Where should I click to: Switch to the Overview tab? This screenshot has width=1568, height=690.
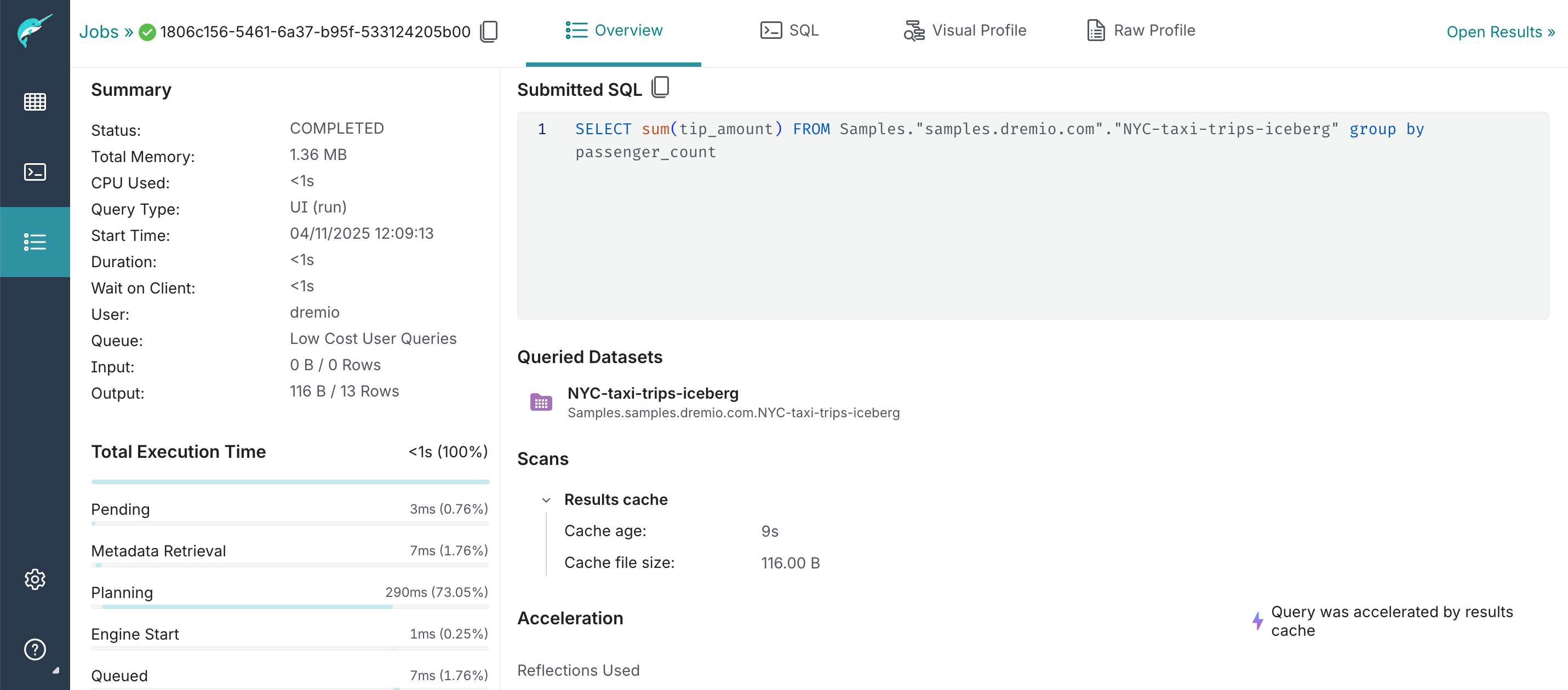pos(614,31)
